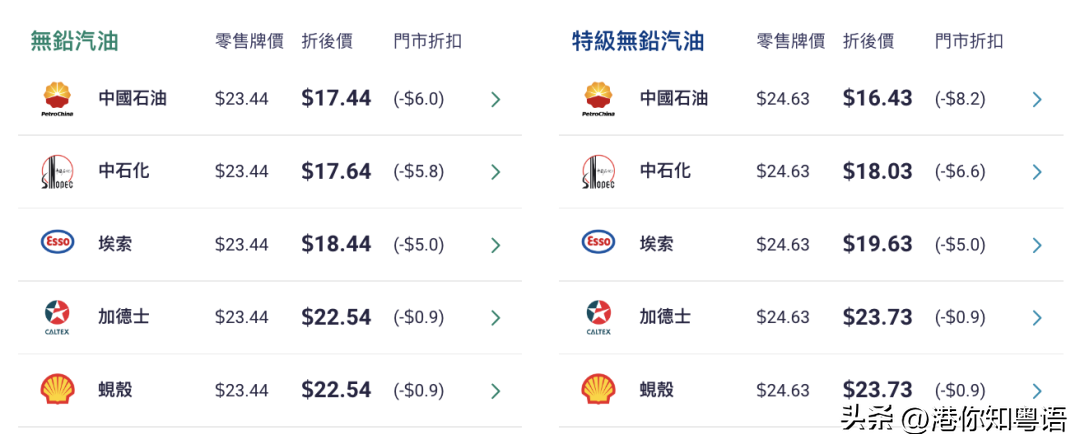The height and width of the screenshot is (445, 1080).
Task: Click Sinopec logo in 無鉛汽油 list
Action: tap(58, 172)
